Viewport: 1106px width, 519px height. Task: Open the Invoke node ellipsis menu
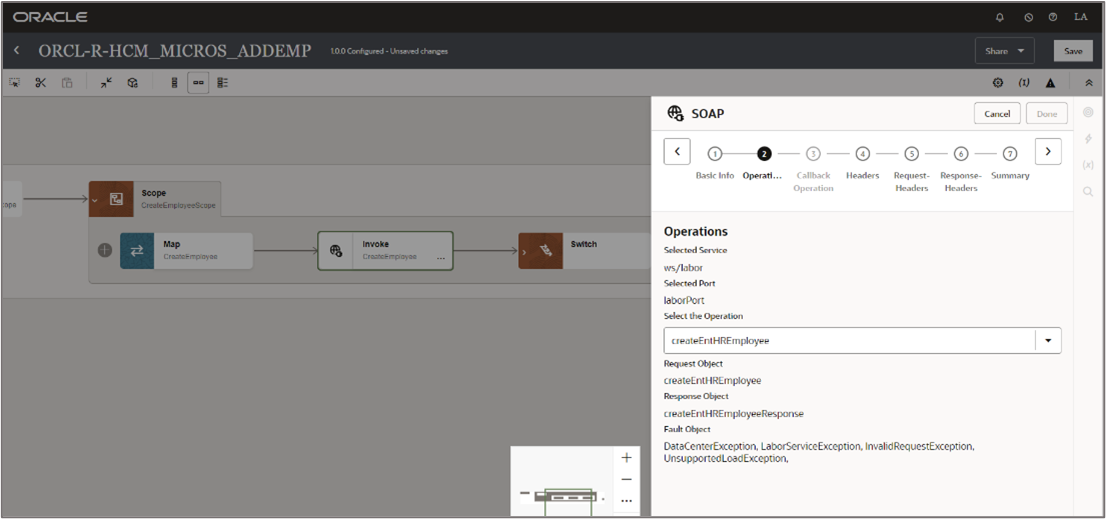click(x=441, y=259)
